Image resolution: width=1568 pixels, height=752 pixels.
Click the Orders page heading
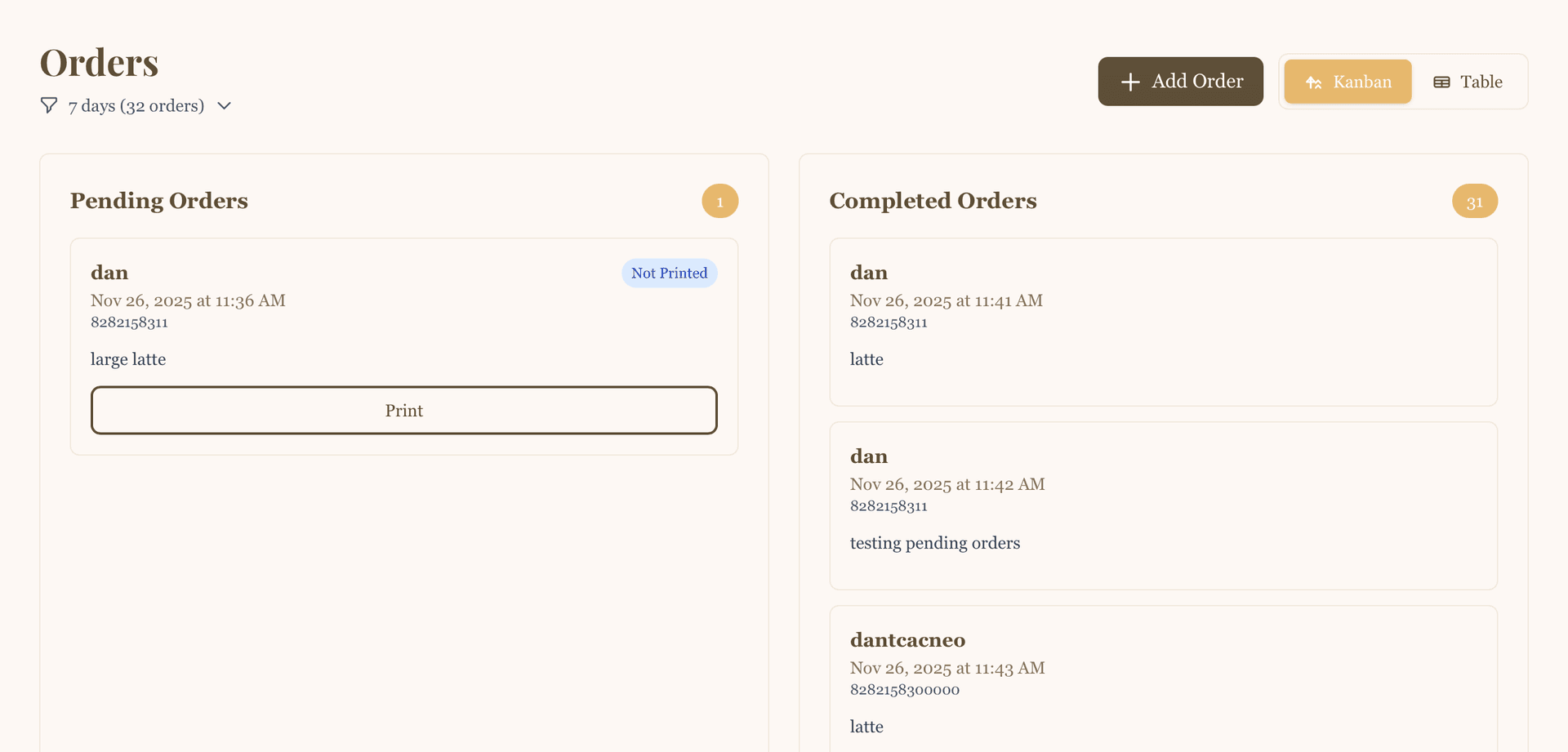click(99, 61)
